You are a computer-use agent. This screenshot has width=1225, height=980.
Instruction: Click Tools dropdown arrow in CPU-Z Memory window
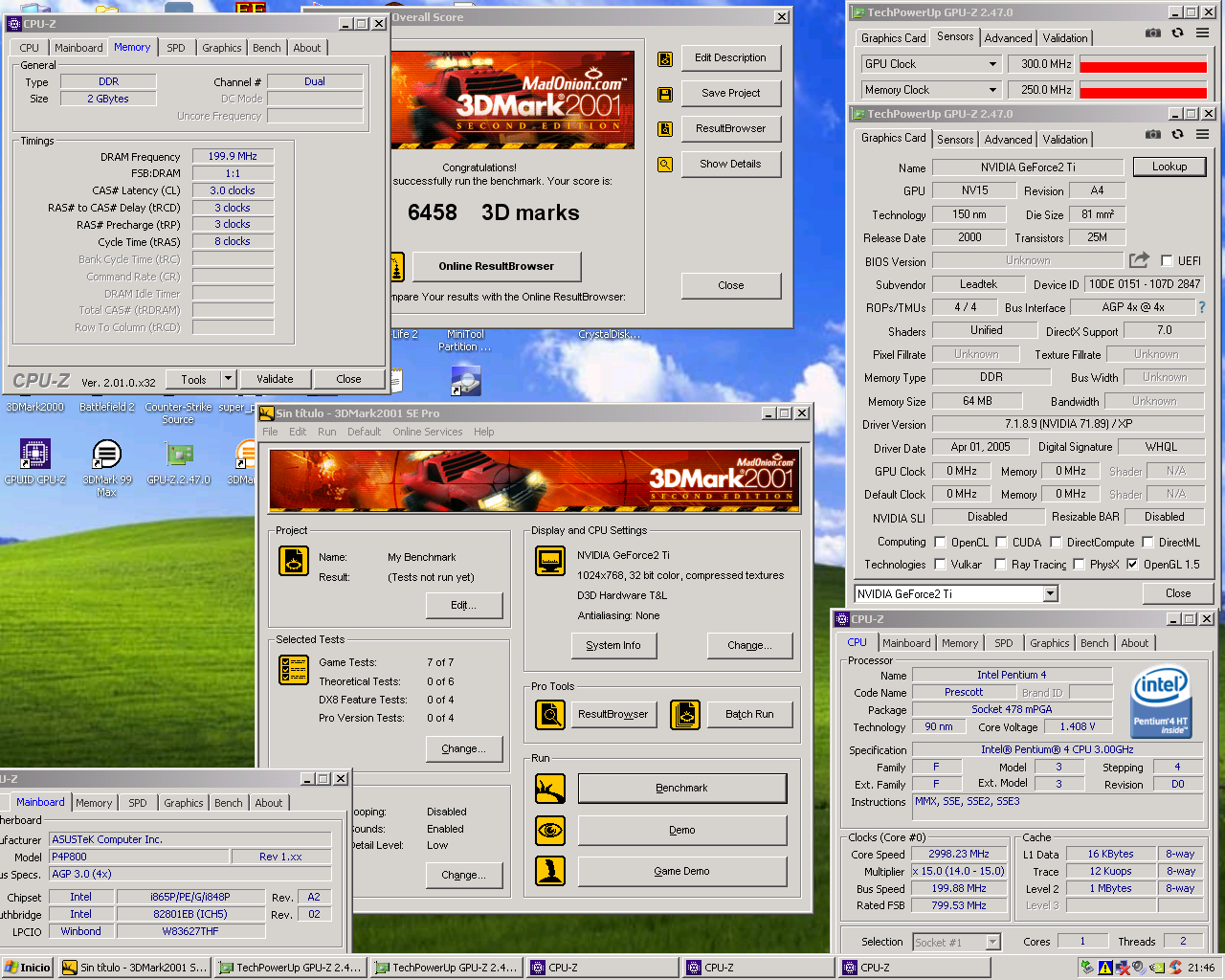[x=228, y=379]
